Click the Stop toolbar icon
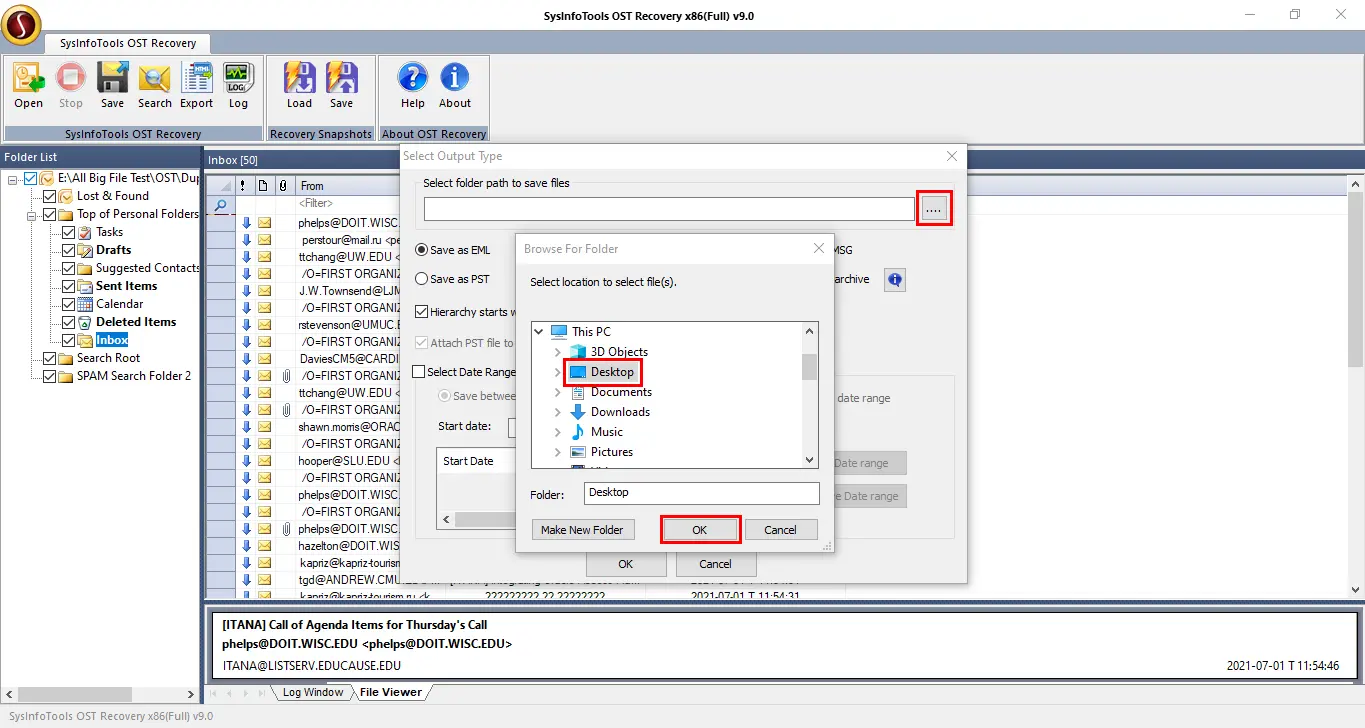Image resolution: width=1365 pixels, height=728 pixels. click(71, 86)
